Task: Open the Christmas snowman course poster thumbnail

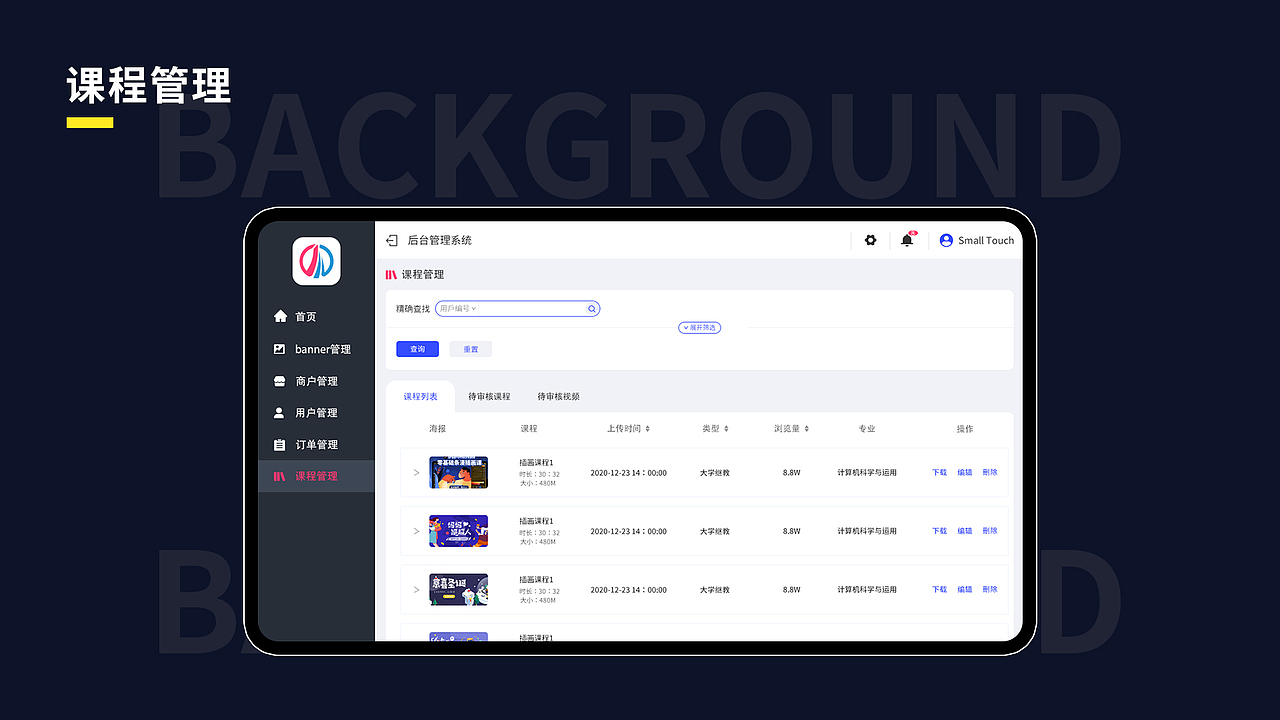Action: (459, 590)
